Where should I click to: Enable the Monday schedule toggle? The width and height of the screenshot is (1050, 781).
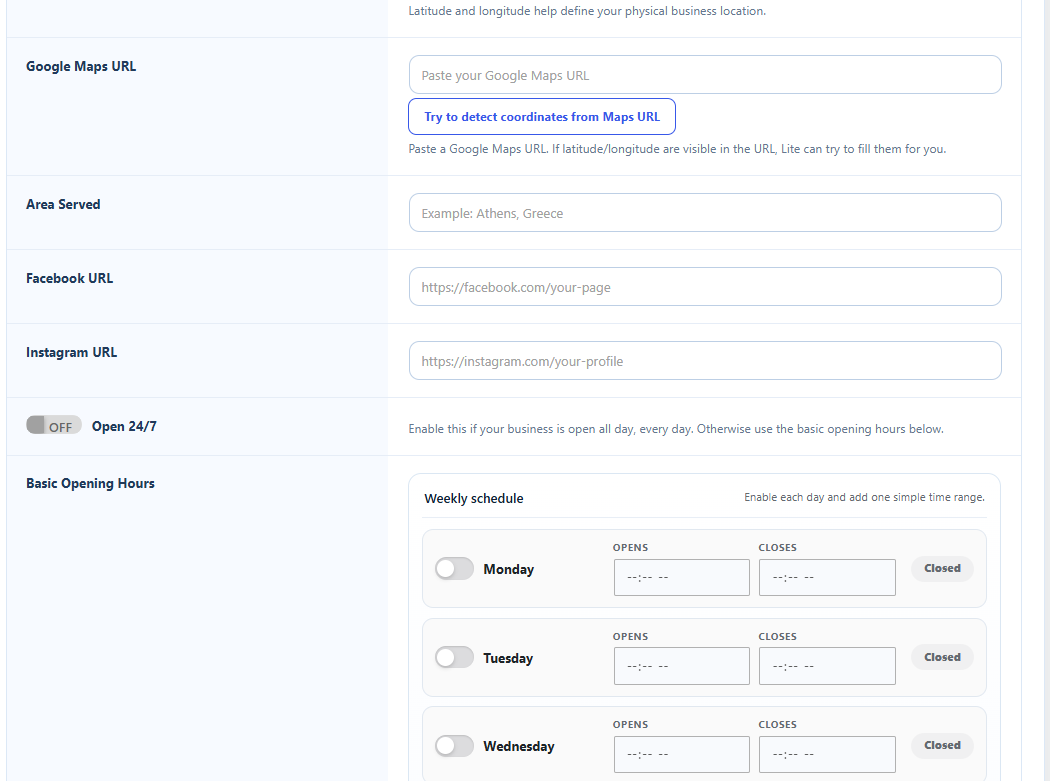tap(454, 569)
